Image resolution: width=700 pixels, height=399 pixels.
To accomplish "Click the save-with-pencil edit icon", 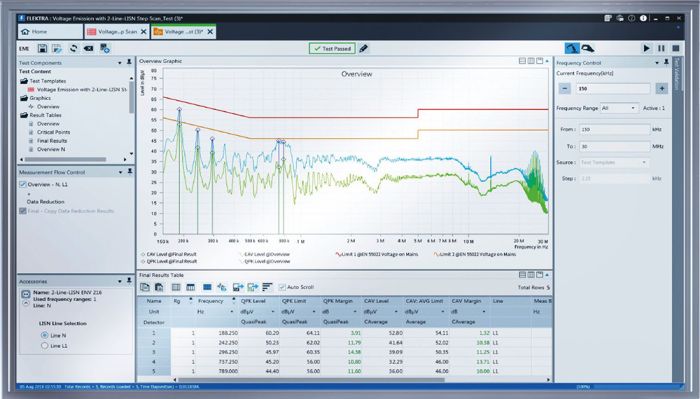I will (x=57, y=48).
